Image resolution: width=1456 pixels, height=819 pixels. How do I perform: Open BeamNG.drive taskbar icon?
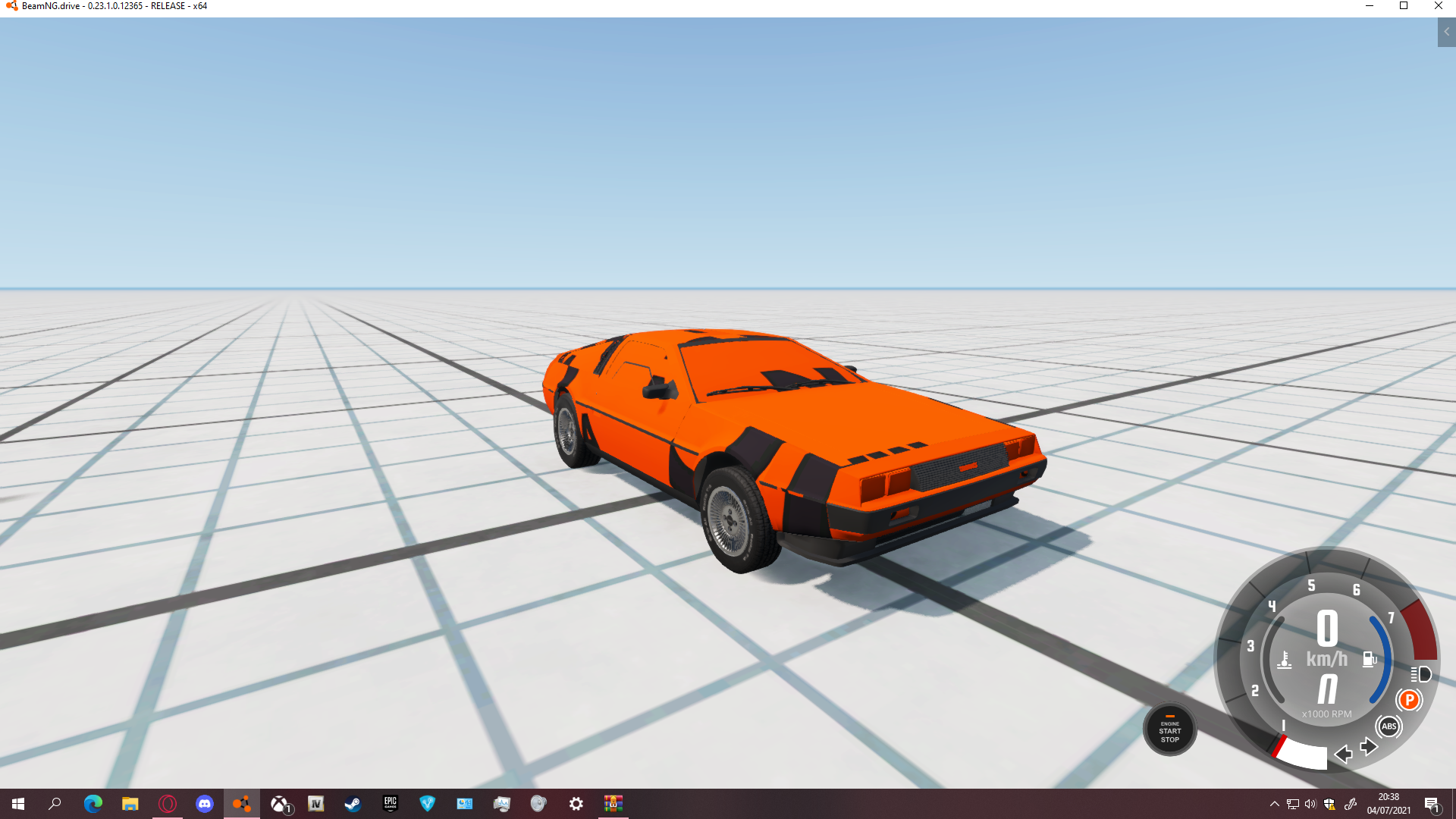(x=241, y=804)
